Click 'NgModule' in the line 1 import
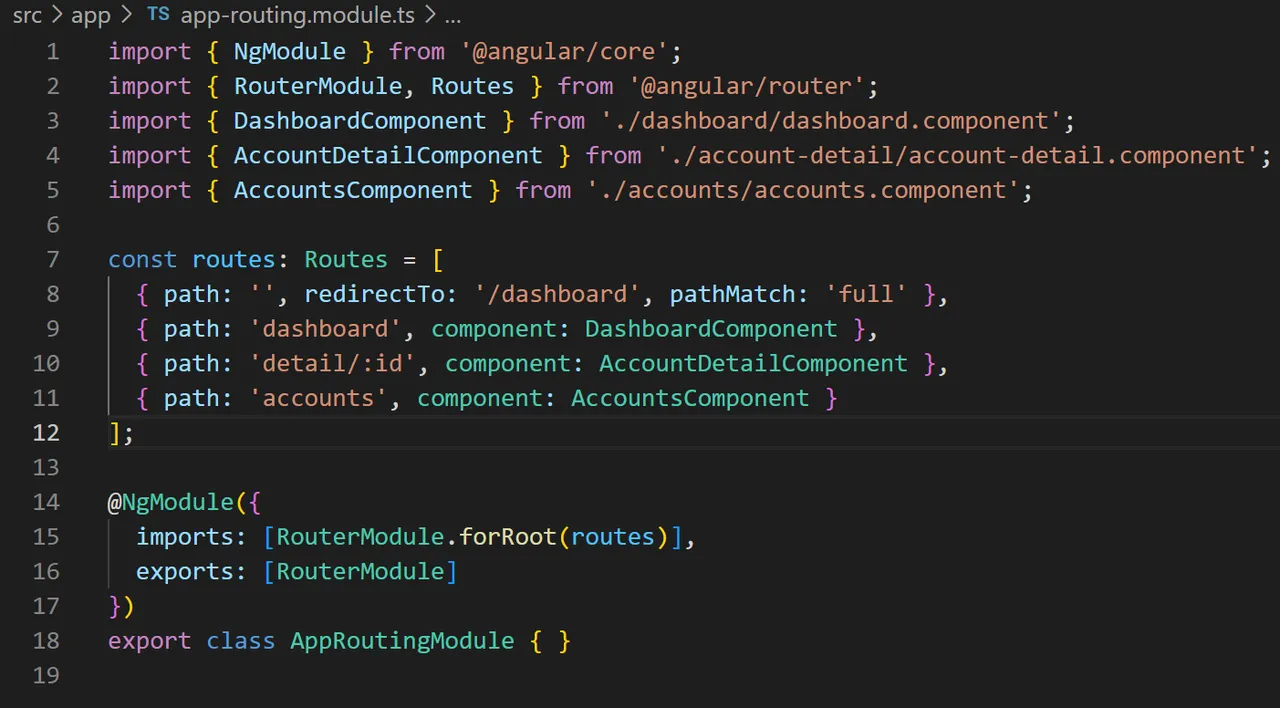This screenshot has height=708, width=1280. tap(290, 52)
